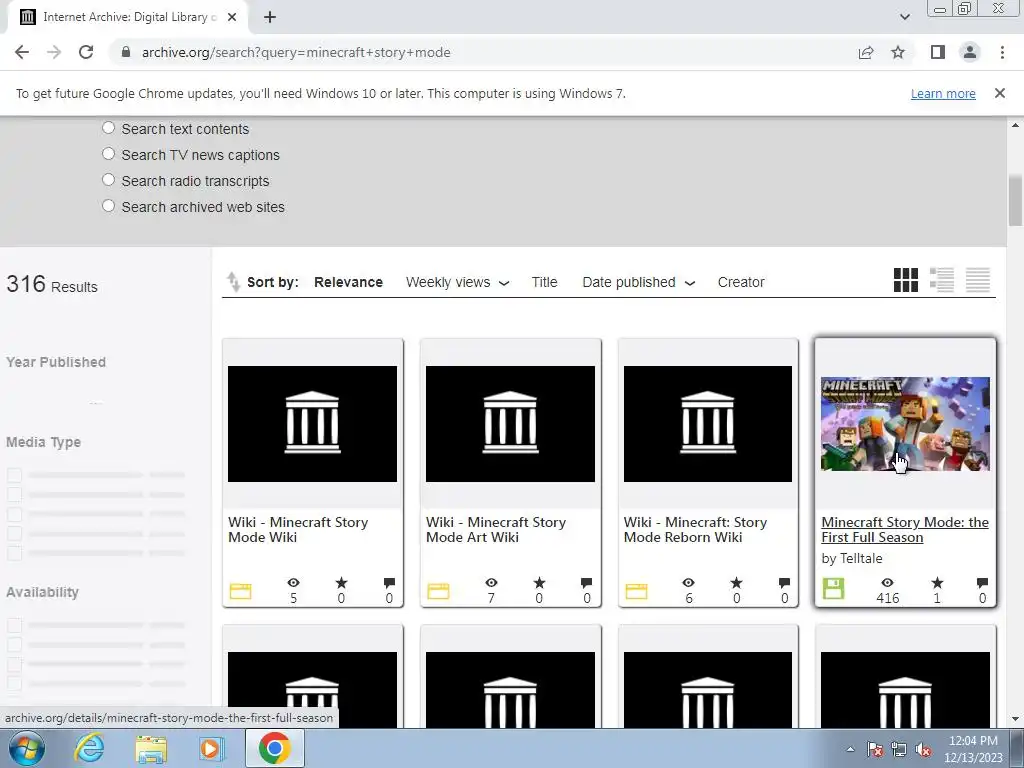Screen dimensions: 1024x768
Task: Click software floppy icon on First Full Season
Action: [833, 588]
